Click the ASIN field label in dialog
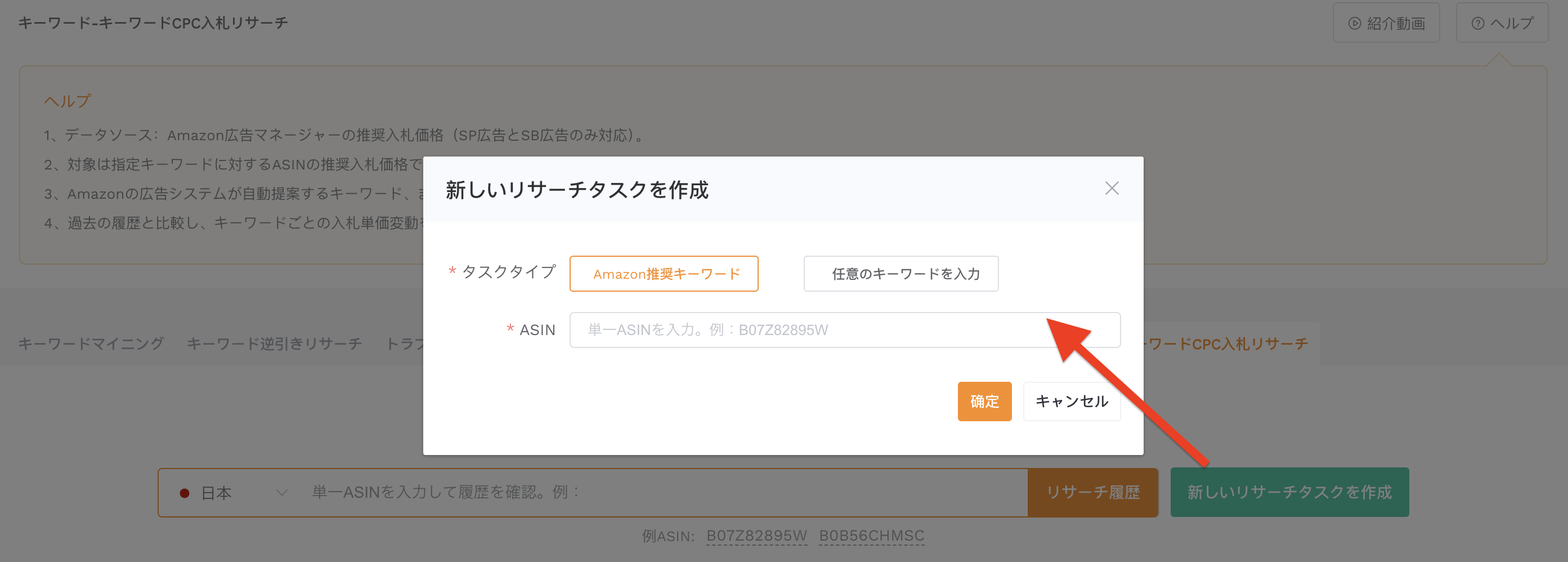 coord(537,330)
